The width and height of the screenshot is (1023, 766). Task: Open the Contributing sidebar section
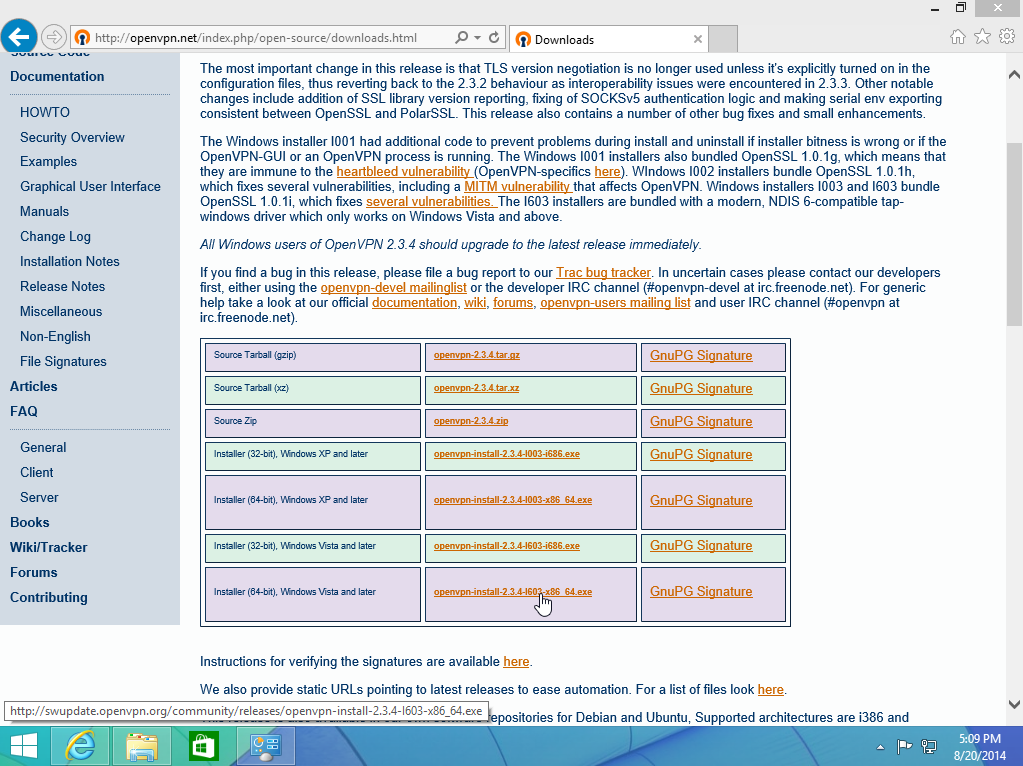click(48, 598)
